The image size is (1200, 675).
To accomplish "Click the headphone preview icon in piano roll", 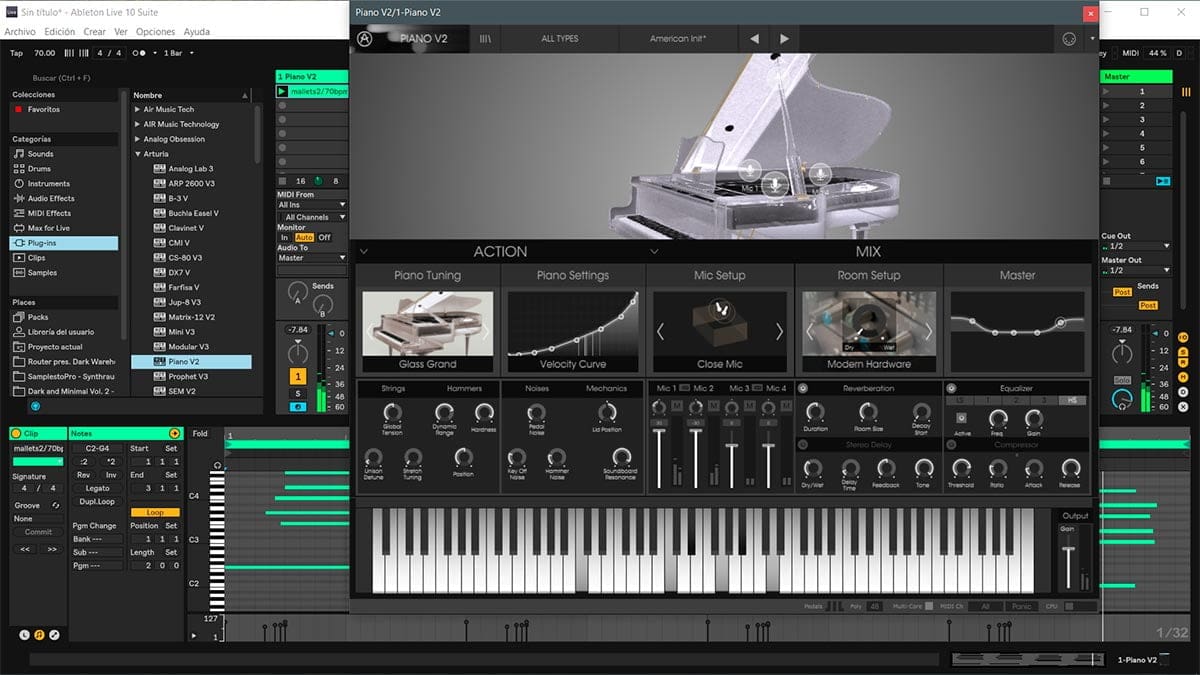I will [x=217, y=466].
